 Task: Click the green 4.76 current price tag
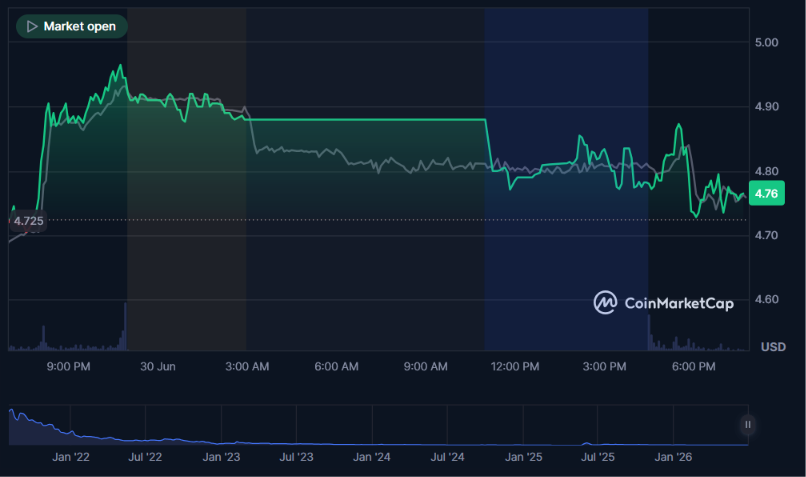click(766, 194)
